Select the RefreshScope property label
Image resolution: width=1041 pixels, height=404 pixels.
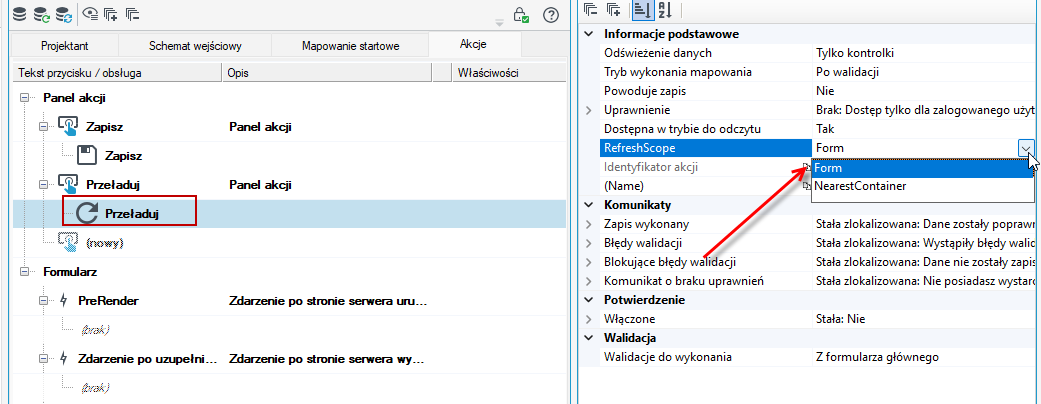pyautogui.click(x=705, y=148)
